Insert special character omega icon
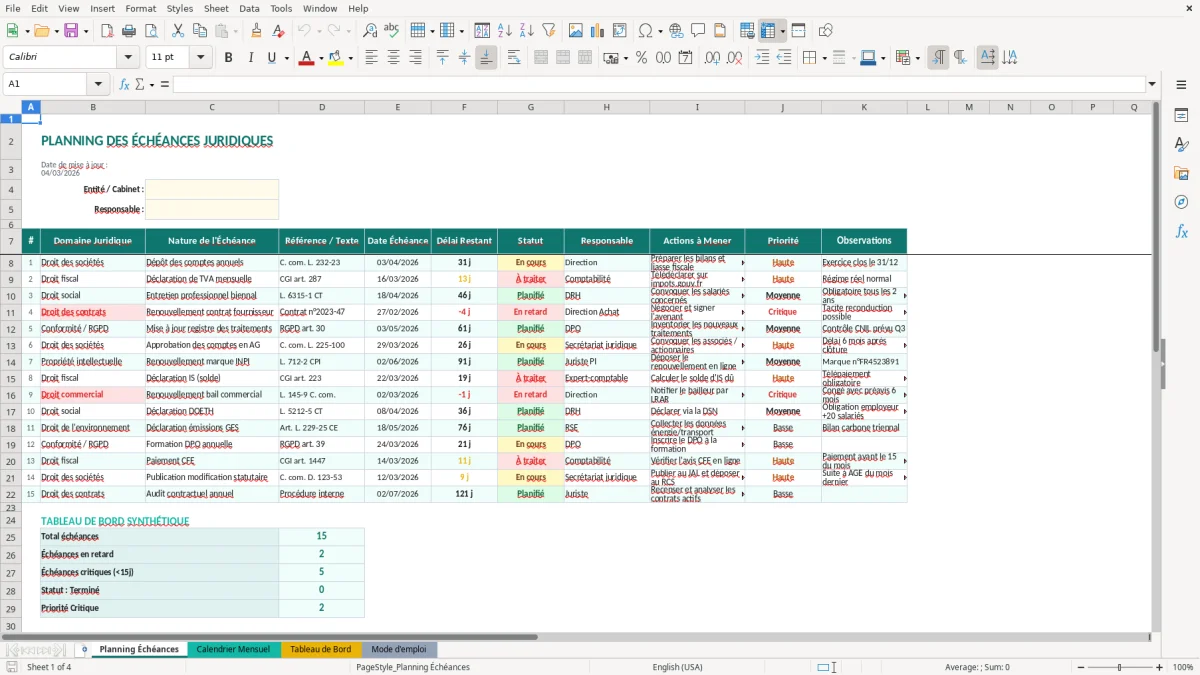The width and height of the screenshot is (1200, 675). 645,31
